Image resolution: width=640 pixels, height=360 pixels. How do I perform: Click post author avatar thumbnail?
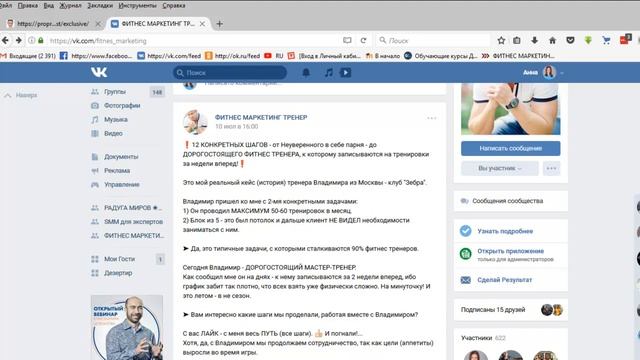[196, 122]
